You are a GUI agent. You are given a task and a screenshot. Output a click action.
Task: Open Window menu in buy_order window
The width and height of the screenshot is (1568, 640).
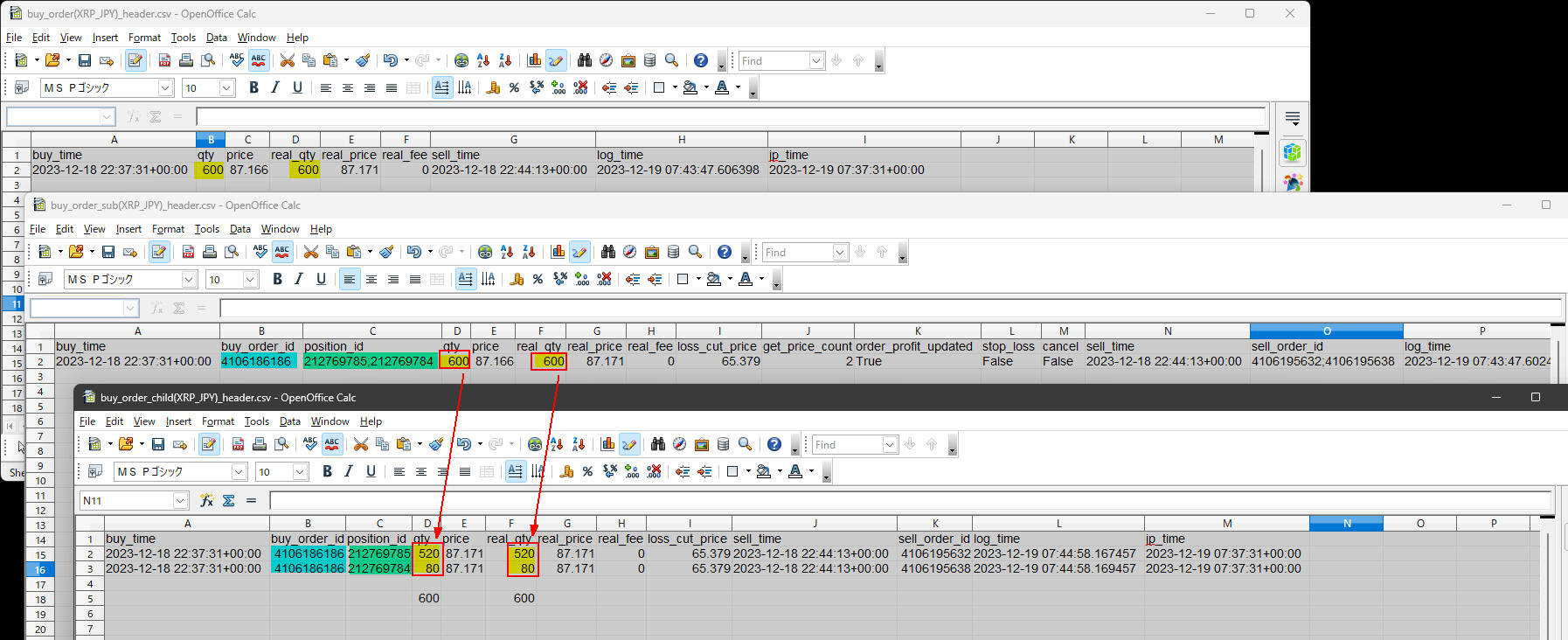[x=256, y=38]
